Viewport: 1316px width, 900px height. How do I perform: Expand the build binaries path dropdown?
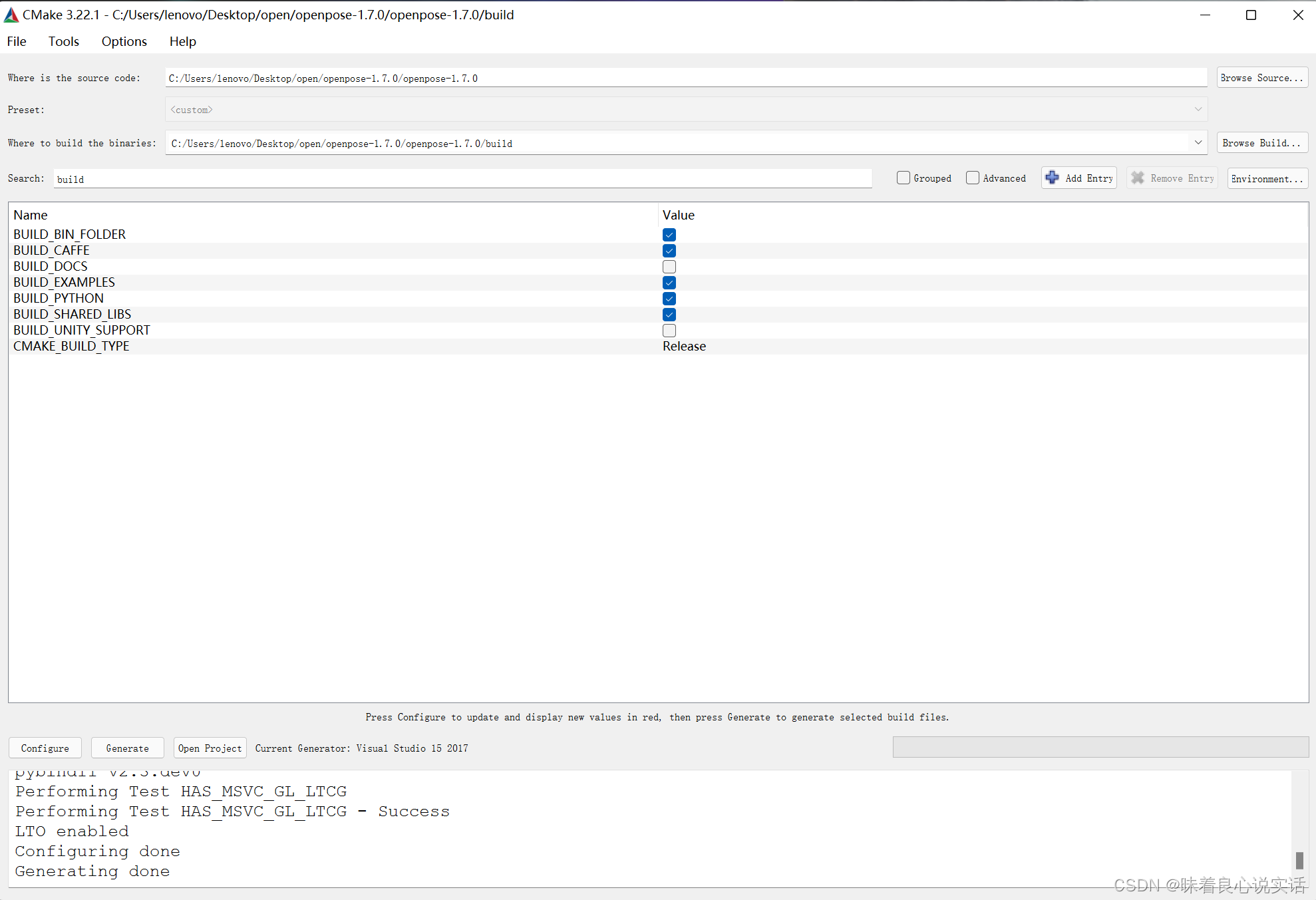pos(1198,142)
